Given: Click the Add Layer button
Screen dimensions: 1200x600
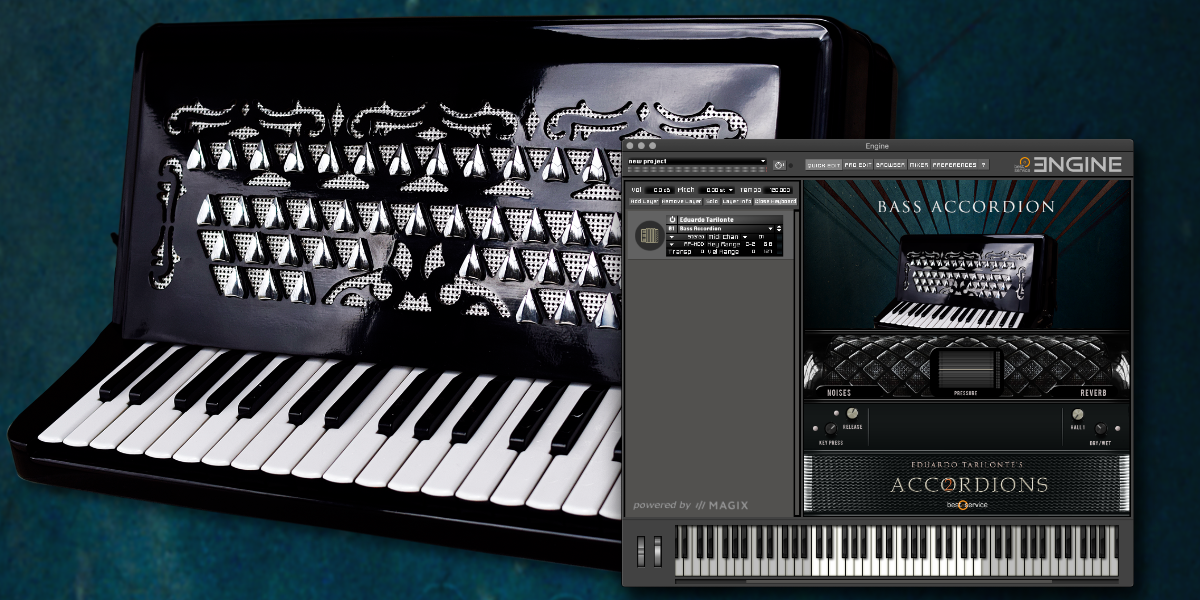Looking at the screenshot, I should 643,201.
